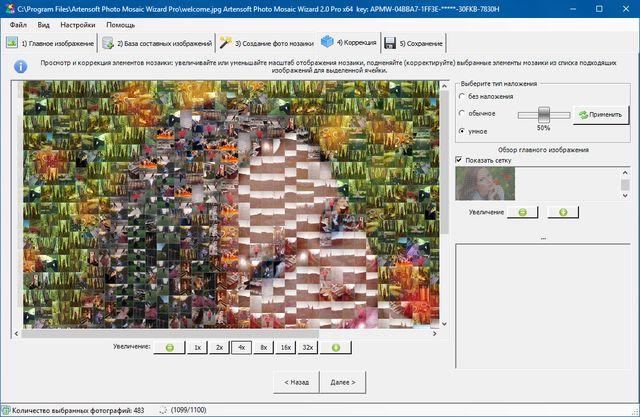Zoom out the main image overview
The width and height of the screenshot is (640, 417).
coord(522,212)
